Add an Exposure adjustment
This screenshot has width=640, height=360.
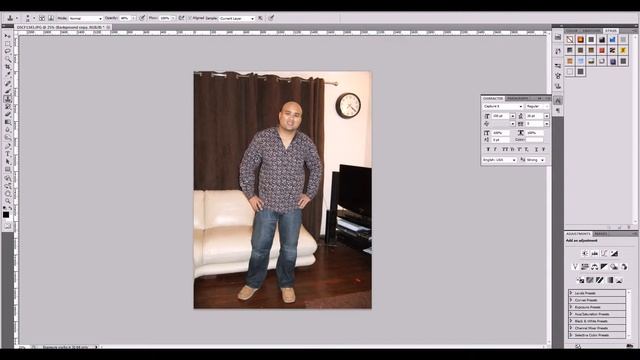click(614, 253)
